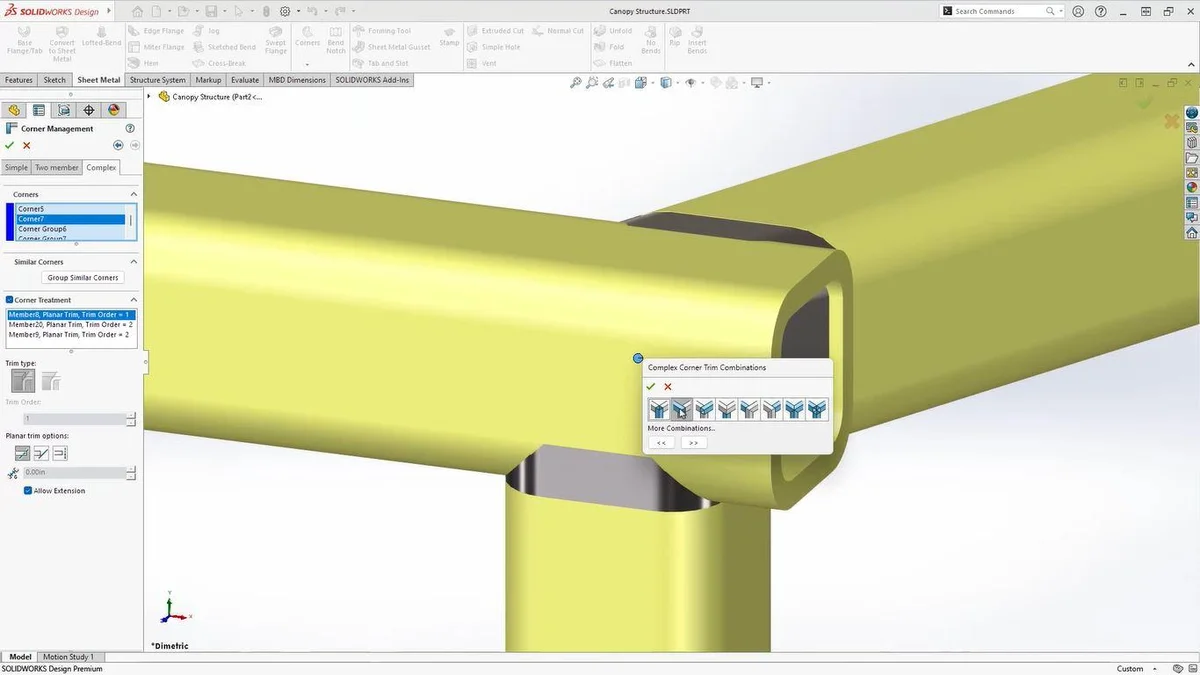Image resolution: width=1200 pixels, height=675 pixels.
Task: Confirm trim combination with green check
Action: point(651,387)
